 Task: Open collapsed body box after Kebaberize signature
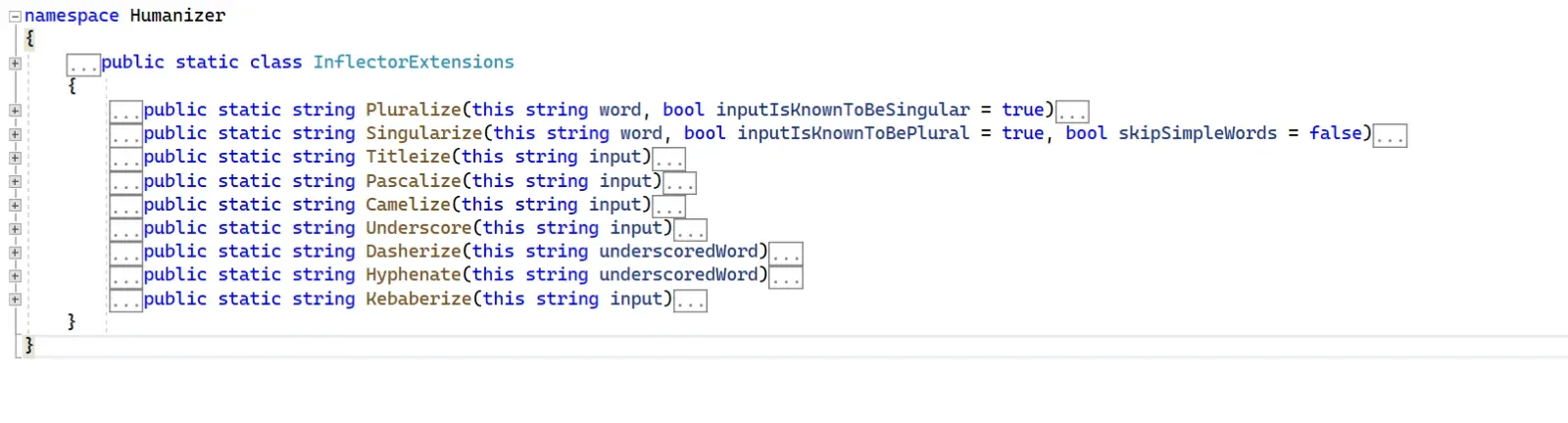(690, 301)
